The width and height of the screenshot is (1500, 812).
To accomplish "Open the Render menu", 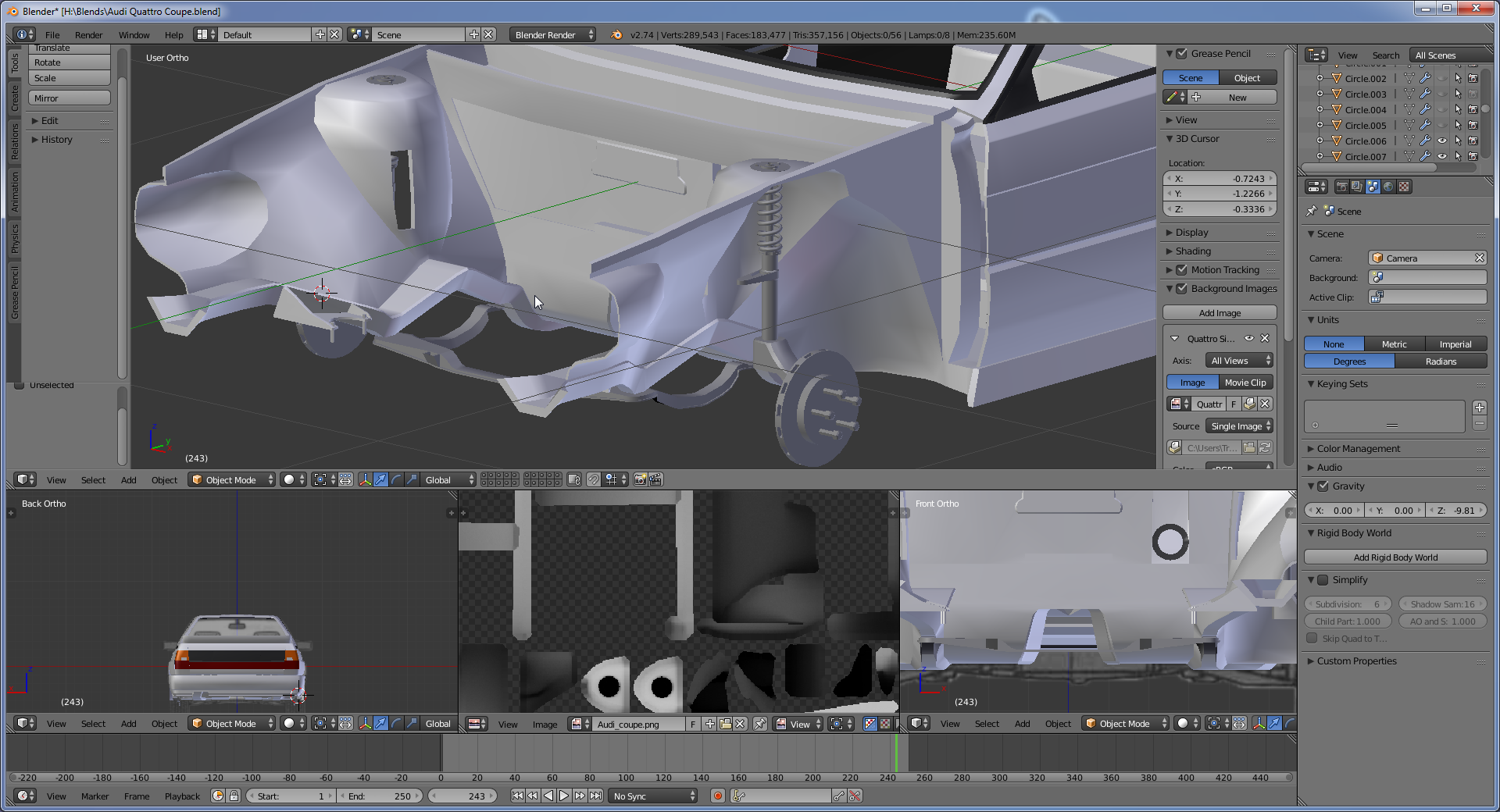I will [x=88, y=35].
